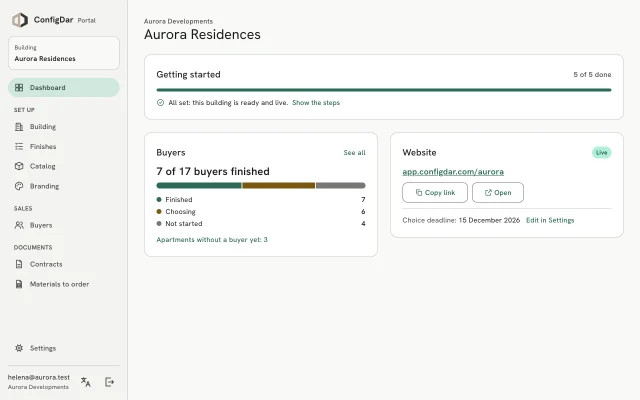Open the Catalog page
This screenshot has height=400, width=640.
tap(64, 166)
